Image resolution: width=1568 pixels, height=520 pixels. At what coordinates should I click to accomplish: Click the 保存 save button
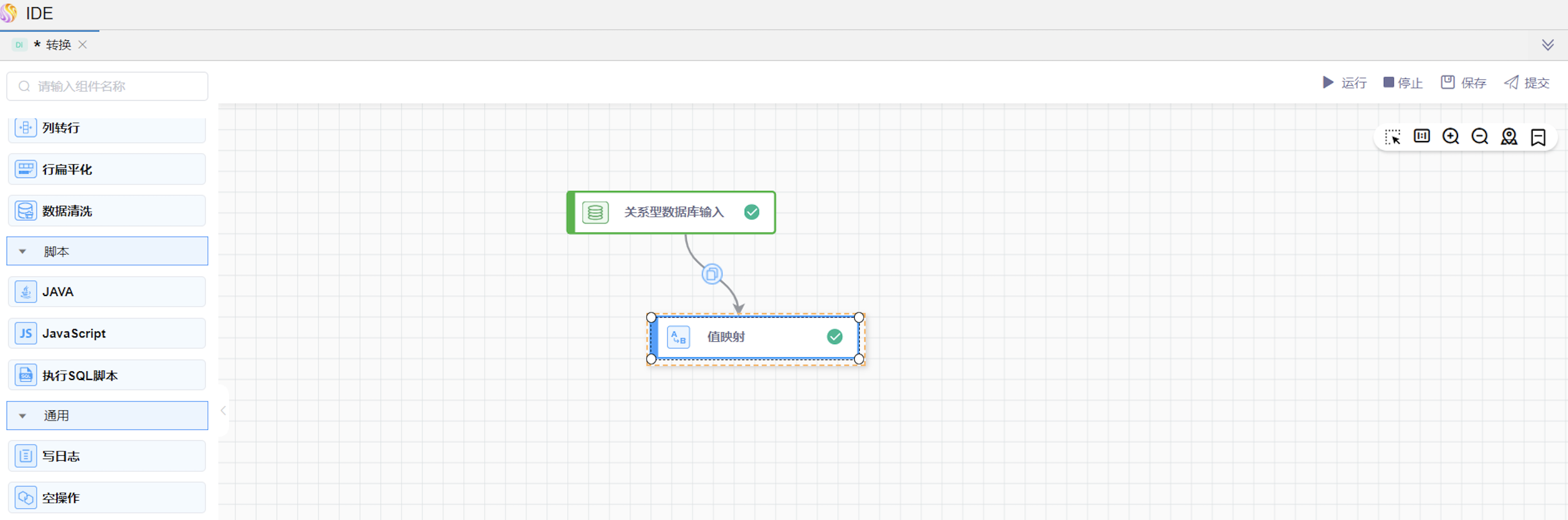click(1464, 83)
